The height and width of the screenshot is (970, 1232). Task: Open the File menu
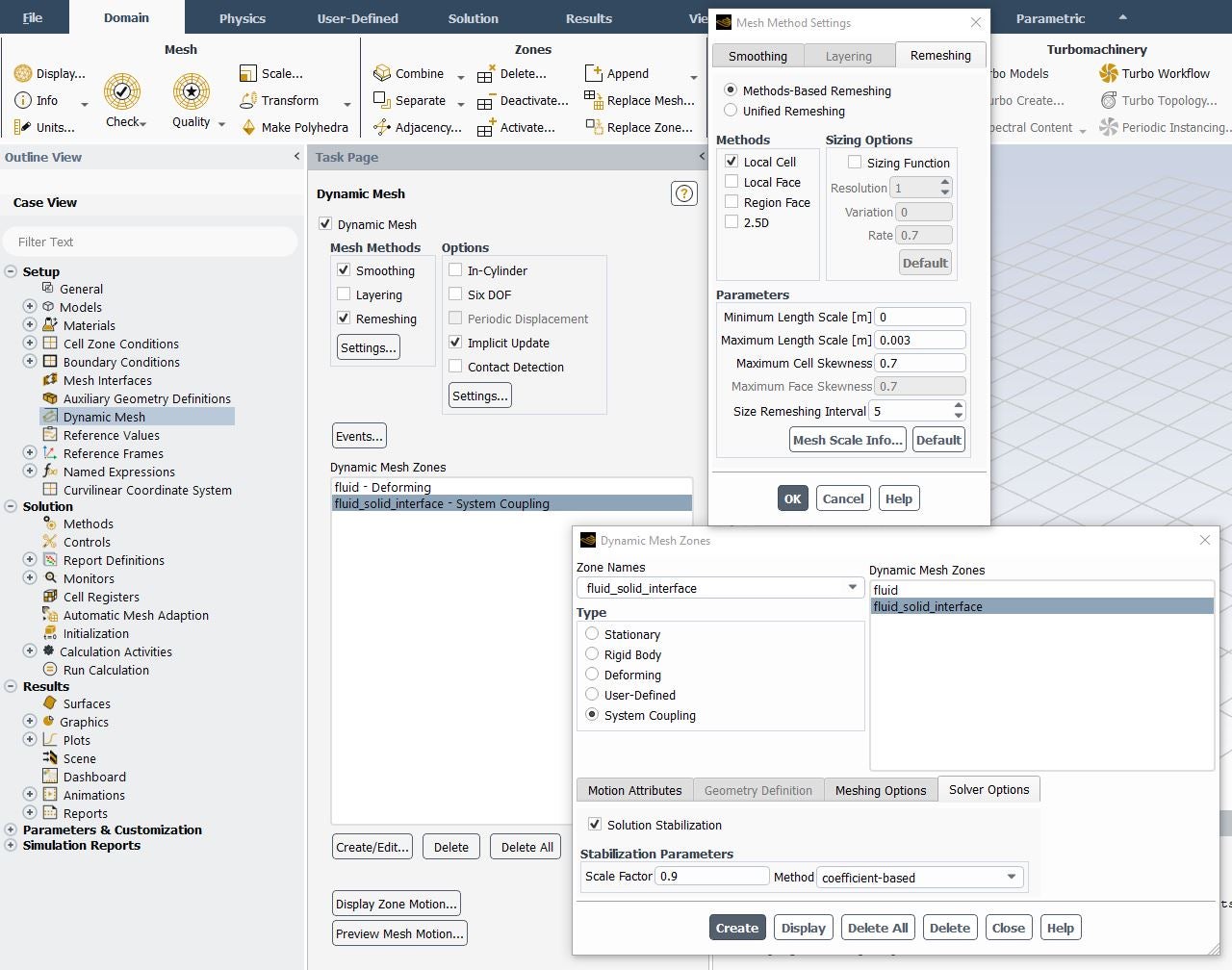(33, 18)
